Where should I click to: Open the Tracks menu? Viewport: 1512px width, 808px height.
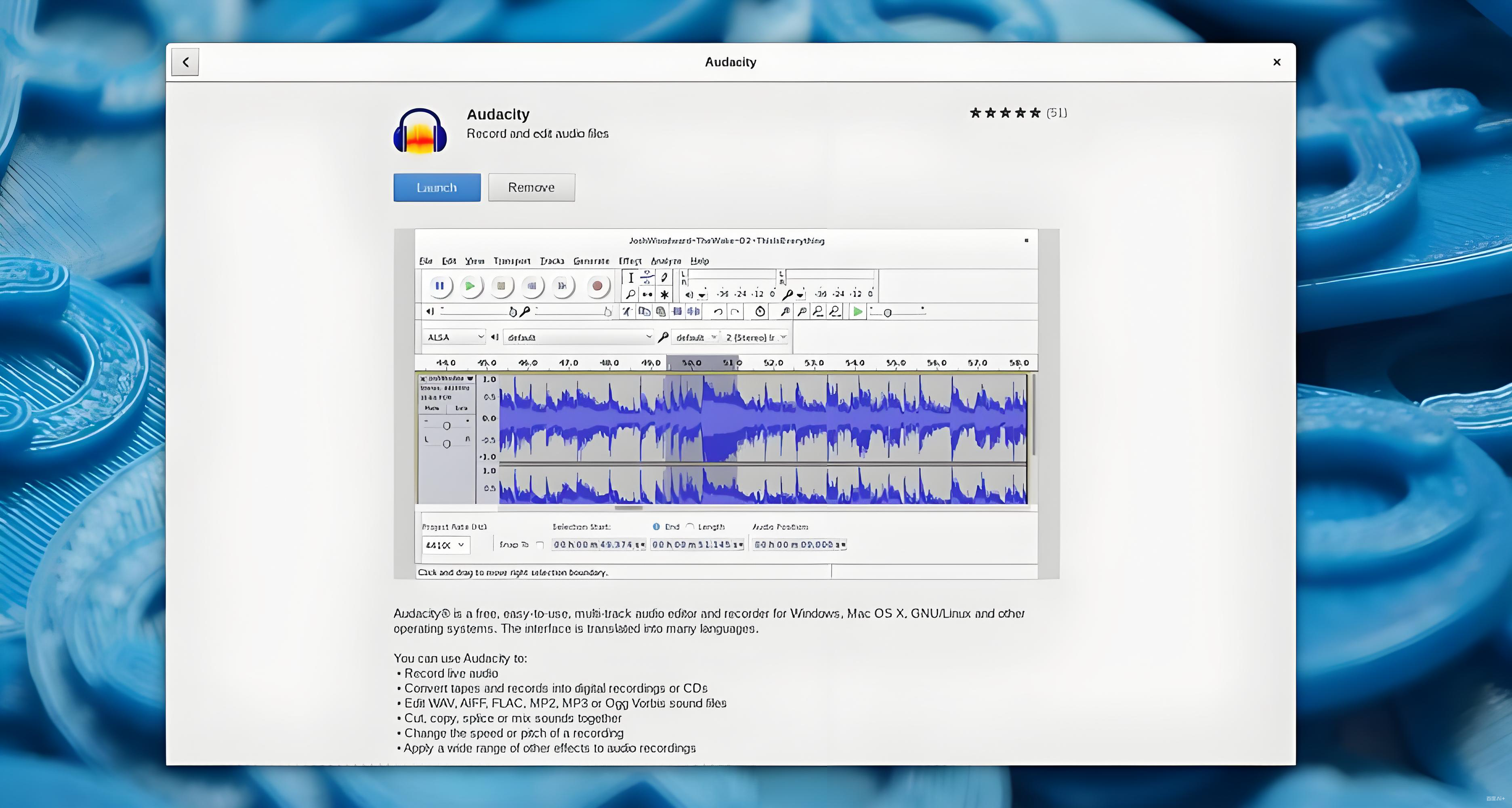(552, 261)
